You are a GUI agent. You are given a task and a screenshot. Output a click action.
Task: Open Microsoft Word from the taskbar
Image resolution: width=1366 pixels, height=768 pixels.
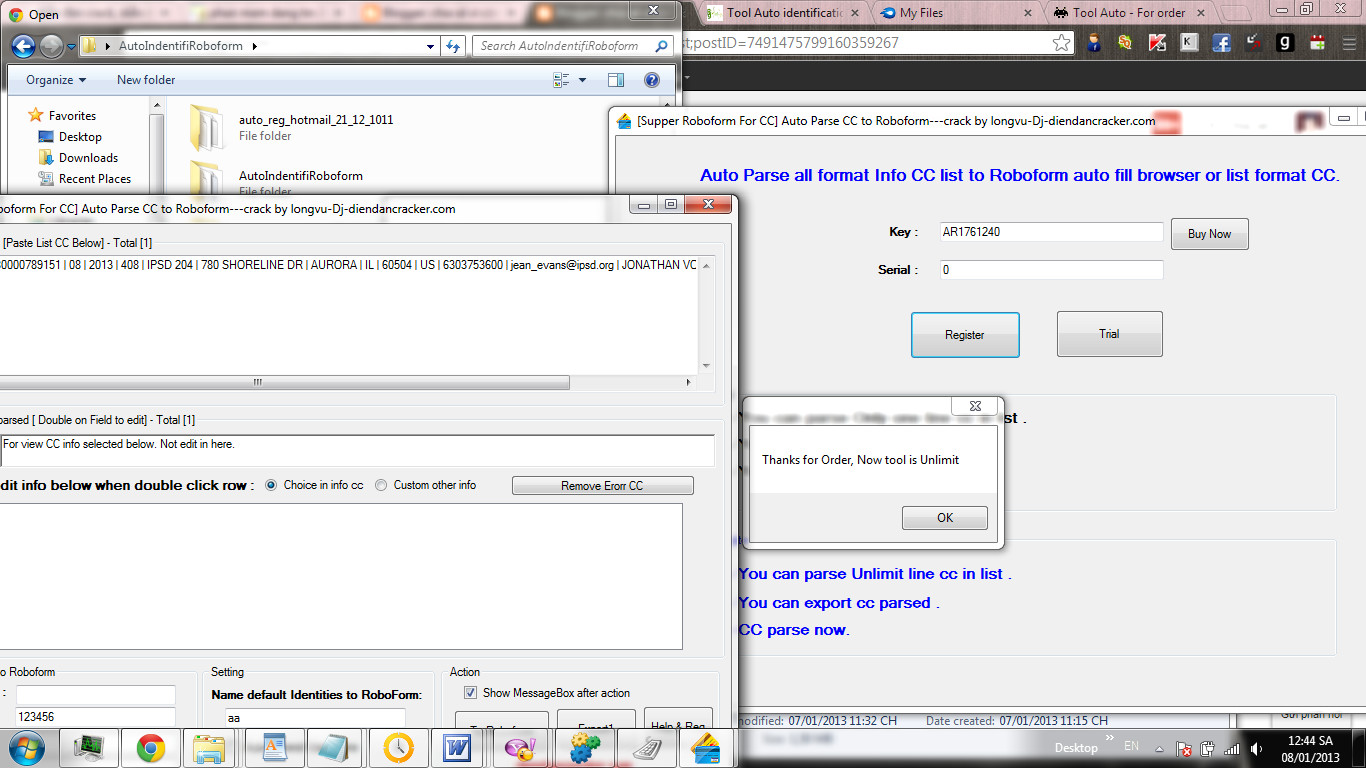click(457, 747)
